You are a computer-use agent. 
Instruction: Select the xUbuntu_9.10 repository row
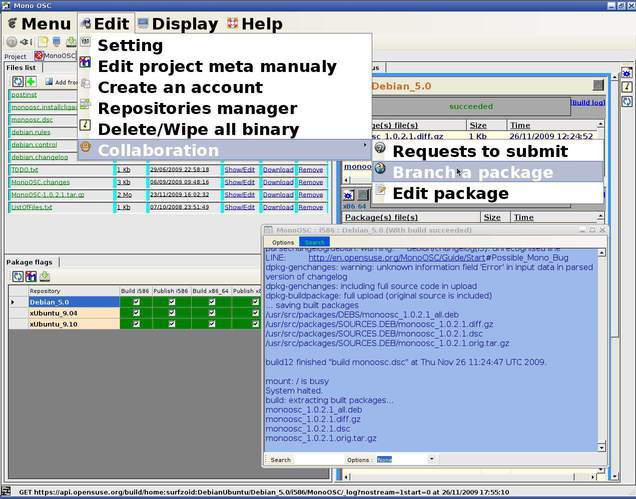(74, 324)
